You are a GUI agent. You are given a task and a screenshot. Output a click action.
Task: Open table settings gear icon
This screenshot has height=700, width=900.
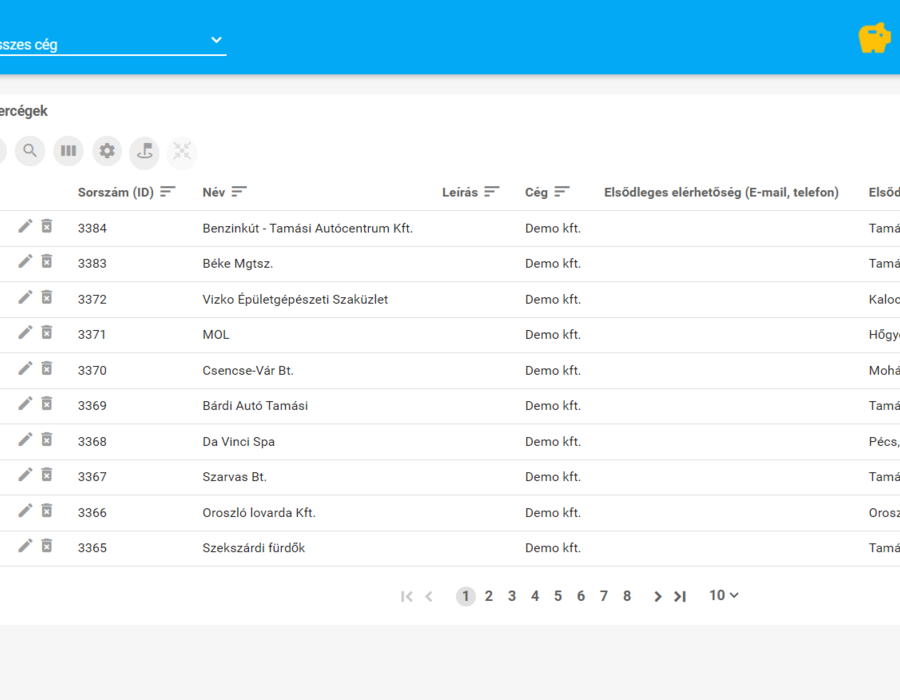coord(107,151)
